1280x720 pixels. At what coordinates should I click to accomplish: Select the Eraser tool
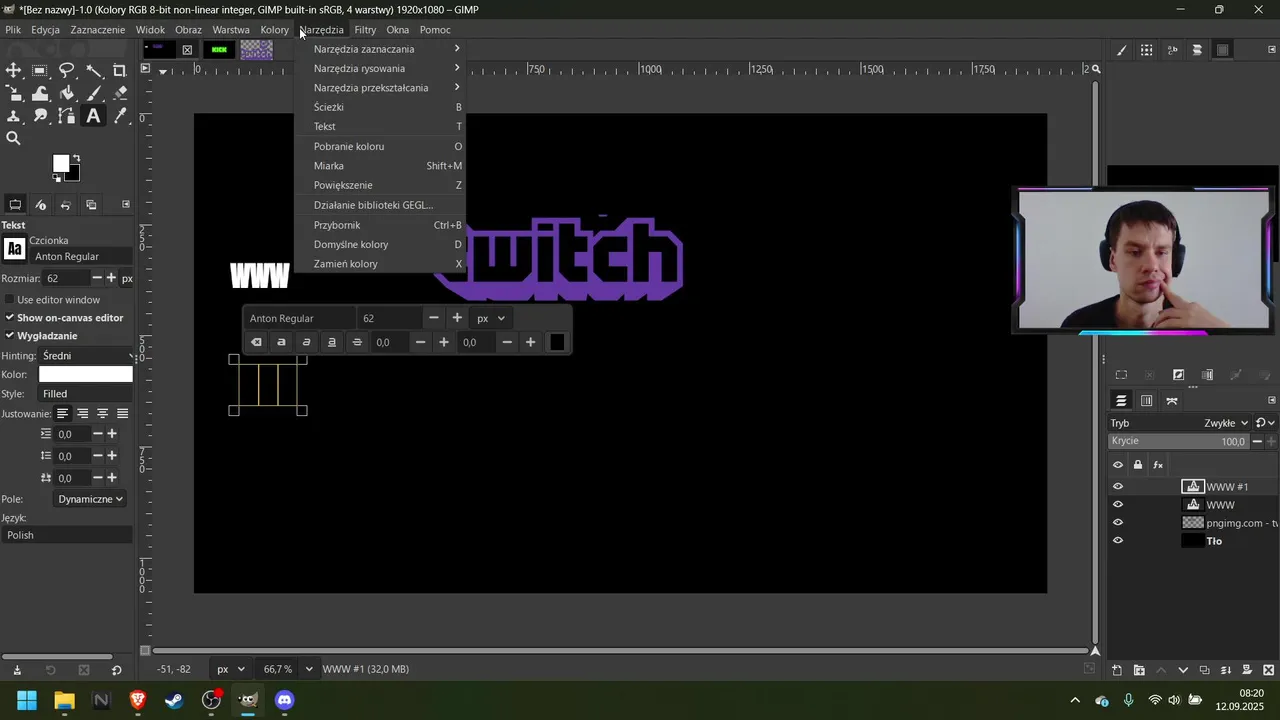120,93
